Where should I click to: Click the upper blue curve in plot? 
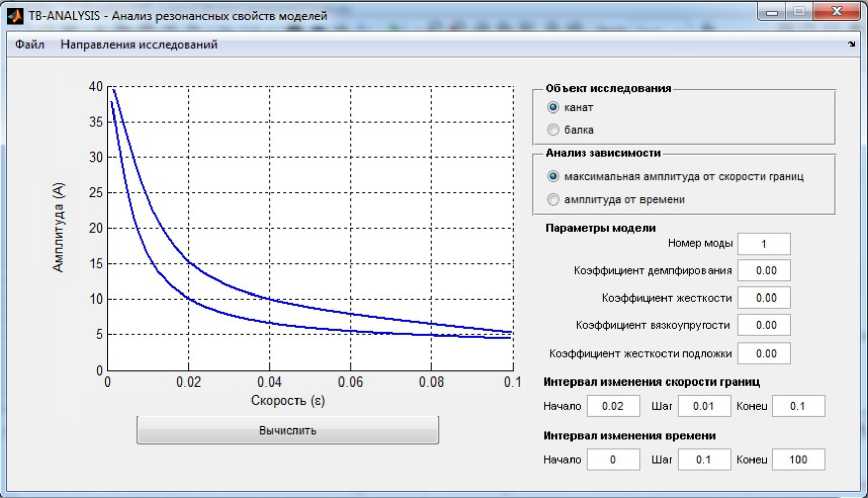[x=189, y=262]
